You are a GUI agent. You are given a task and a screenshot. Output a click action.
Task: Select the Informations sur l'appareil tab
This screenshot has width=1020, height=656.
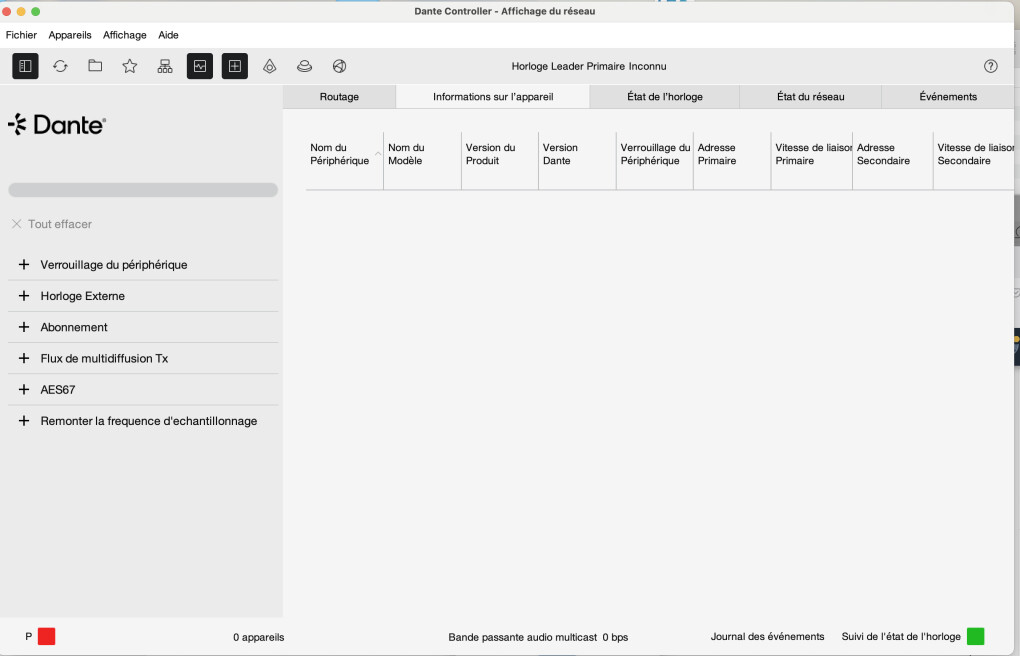click(493, 97)
